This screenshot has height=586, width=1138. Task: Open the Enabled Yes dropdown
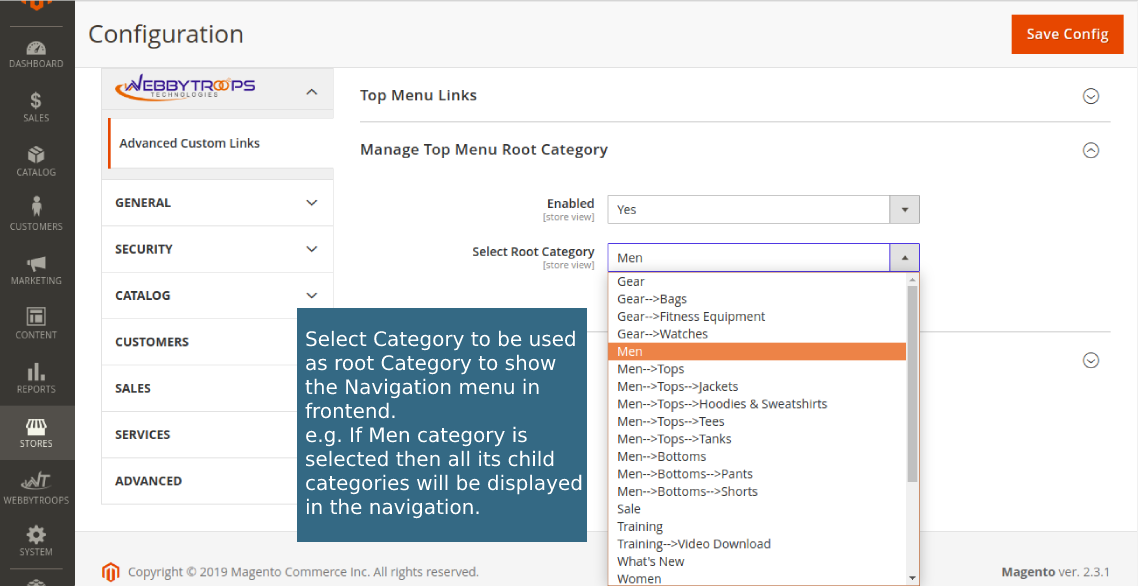pos(764,209)
